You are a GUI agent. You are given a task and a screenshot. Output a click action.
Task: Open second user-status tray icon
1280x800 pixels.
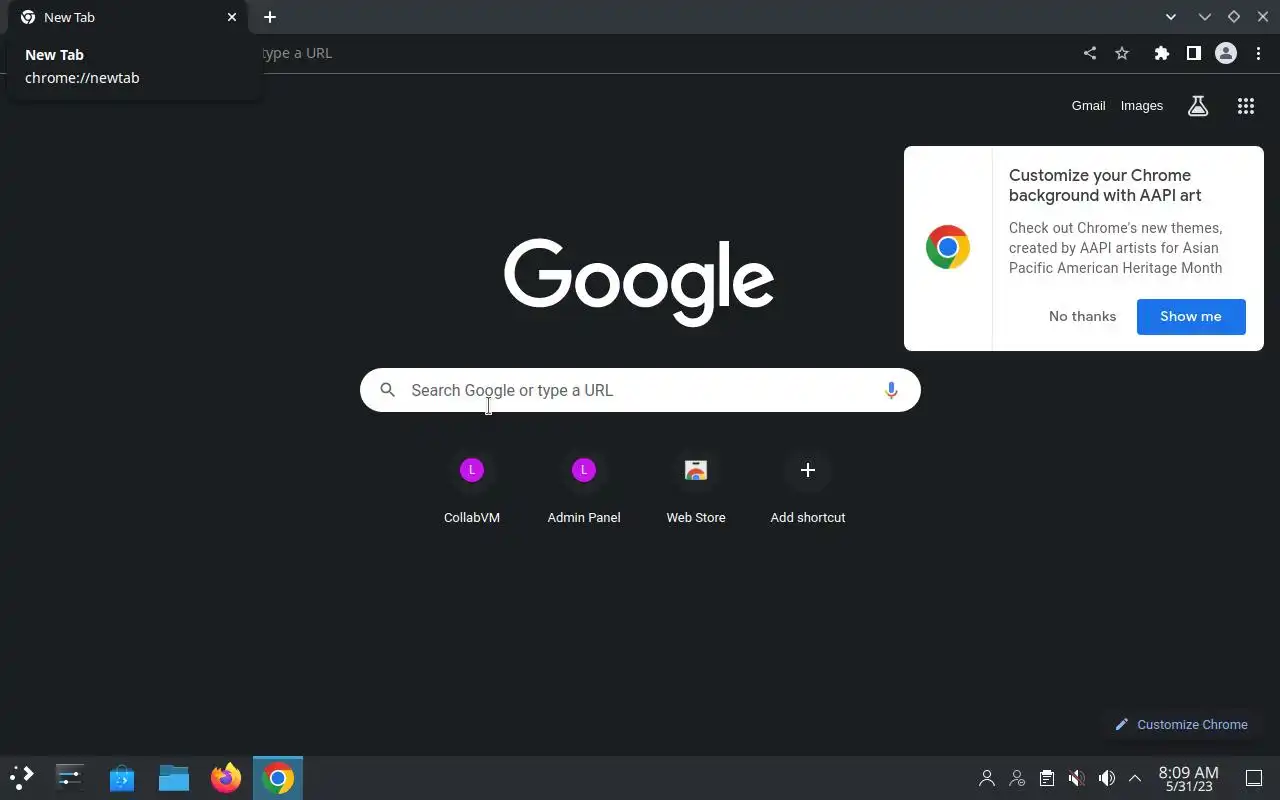(x=1017, y=778)
